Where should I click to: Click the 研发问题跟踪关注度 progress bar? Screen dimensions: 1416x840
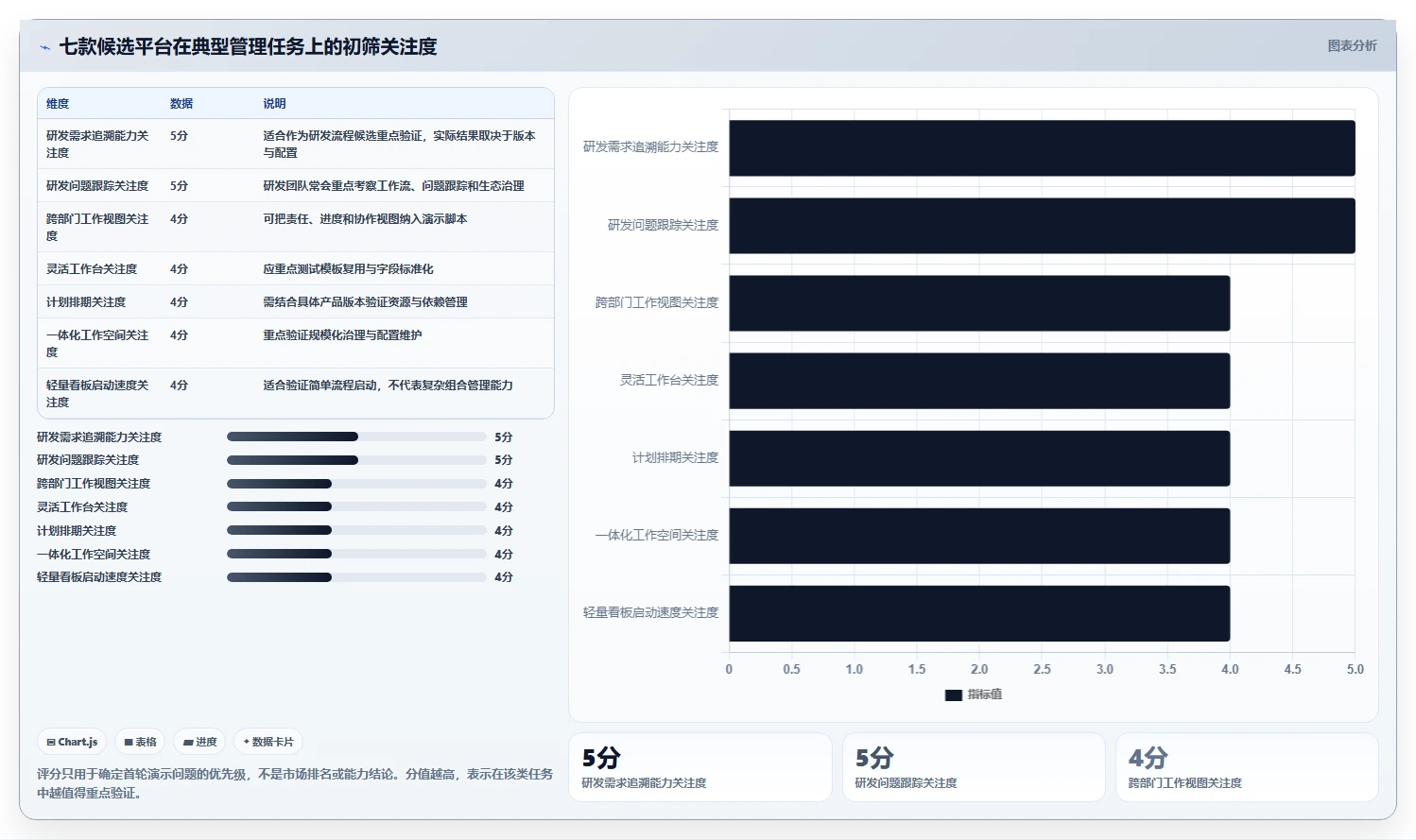click(356, 460)
